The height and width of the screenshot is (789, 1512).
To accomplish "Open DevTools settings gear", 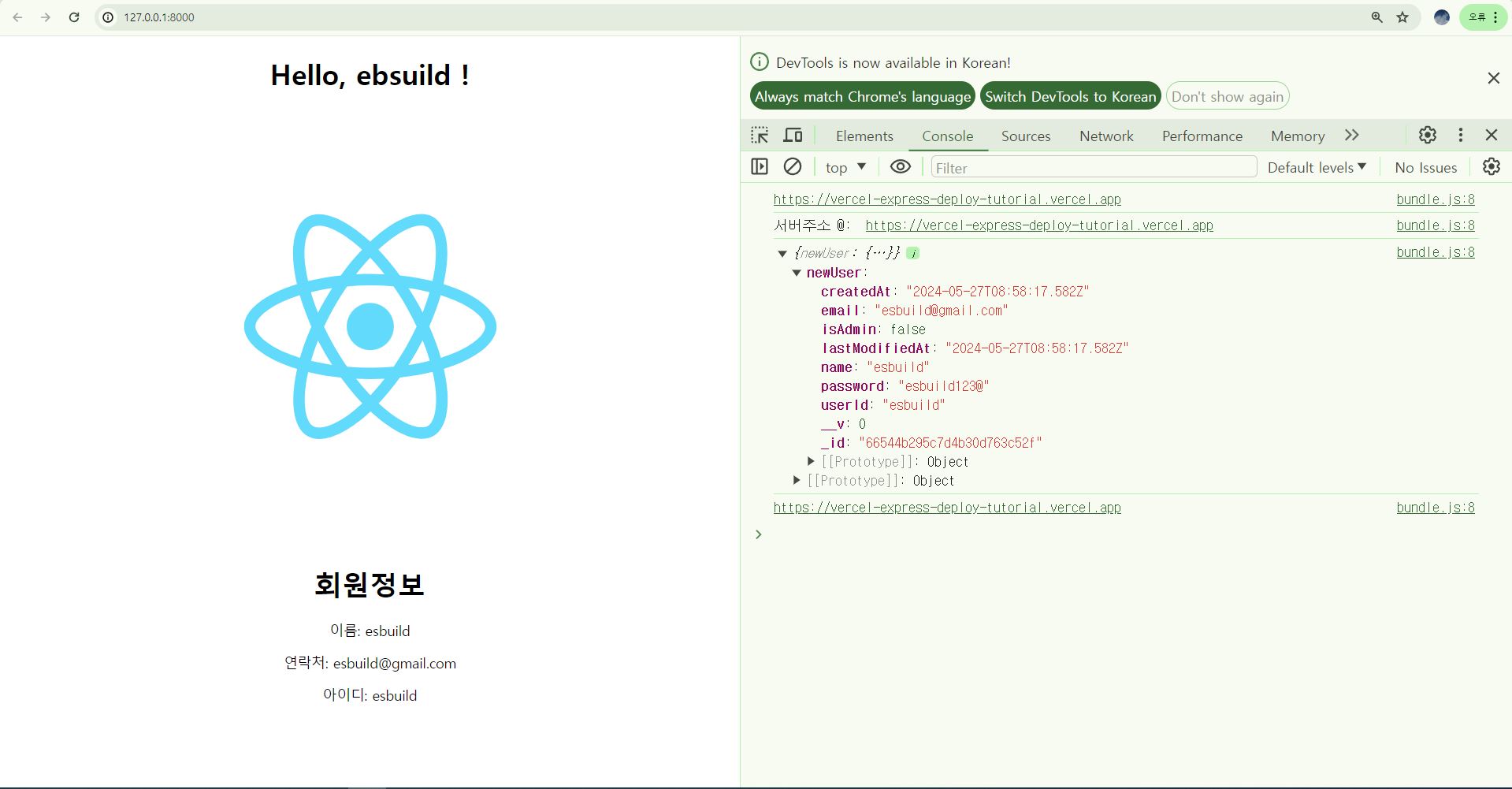I will click(1428, 136).
